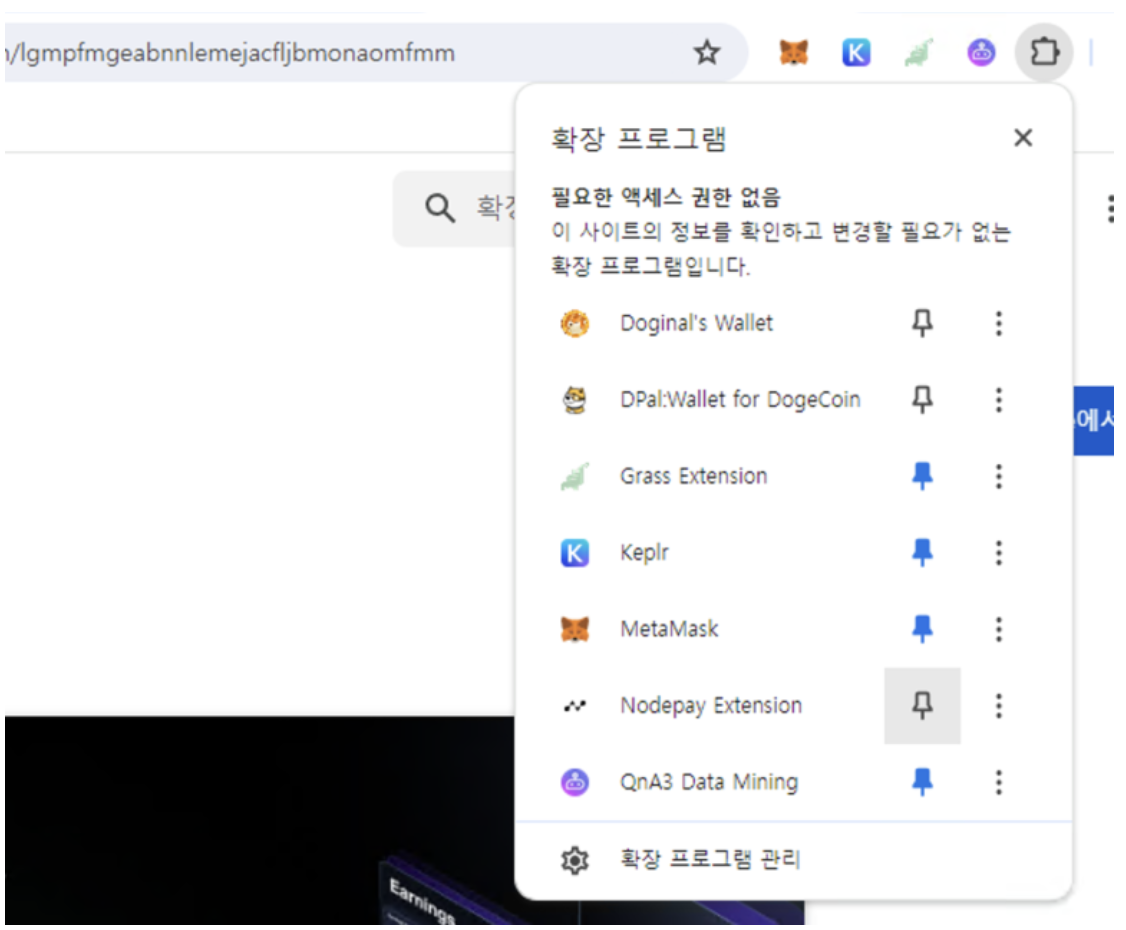
Task: Toggle the extensions puzzle piece button
Action: pyautogui.click(x=1044, y=52)
